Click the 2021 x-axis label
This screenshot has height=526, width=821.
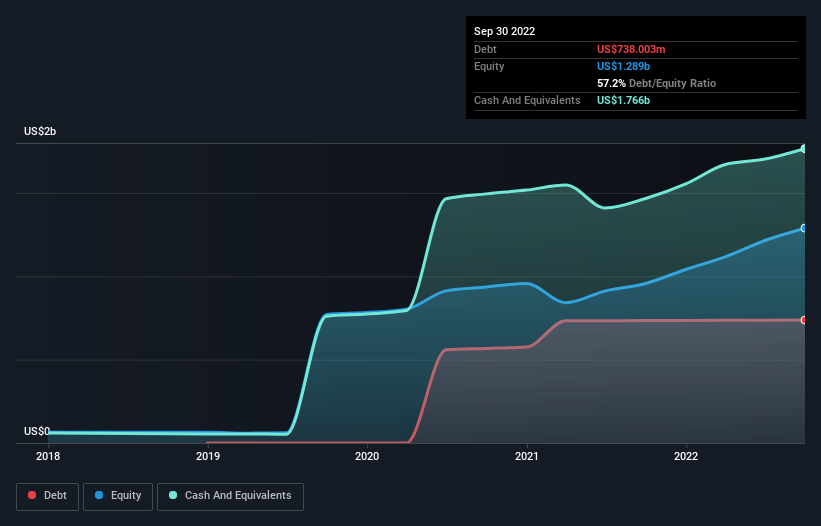pos(527,456)
